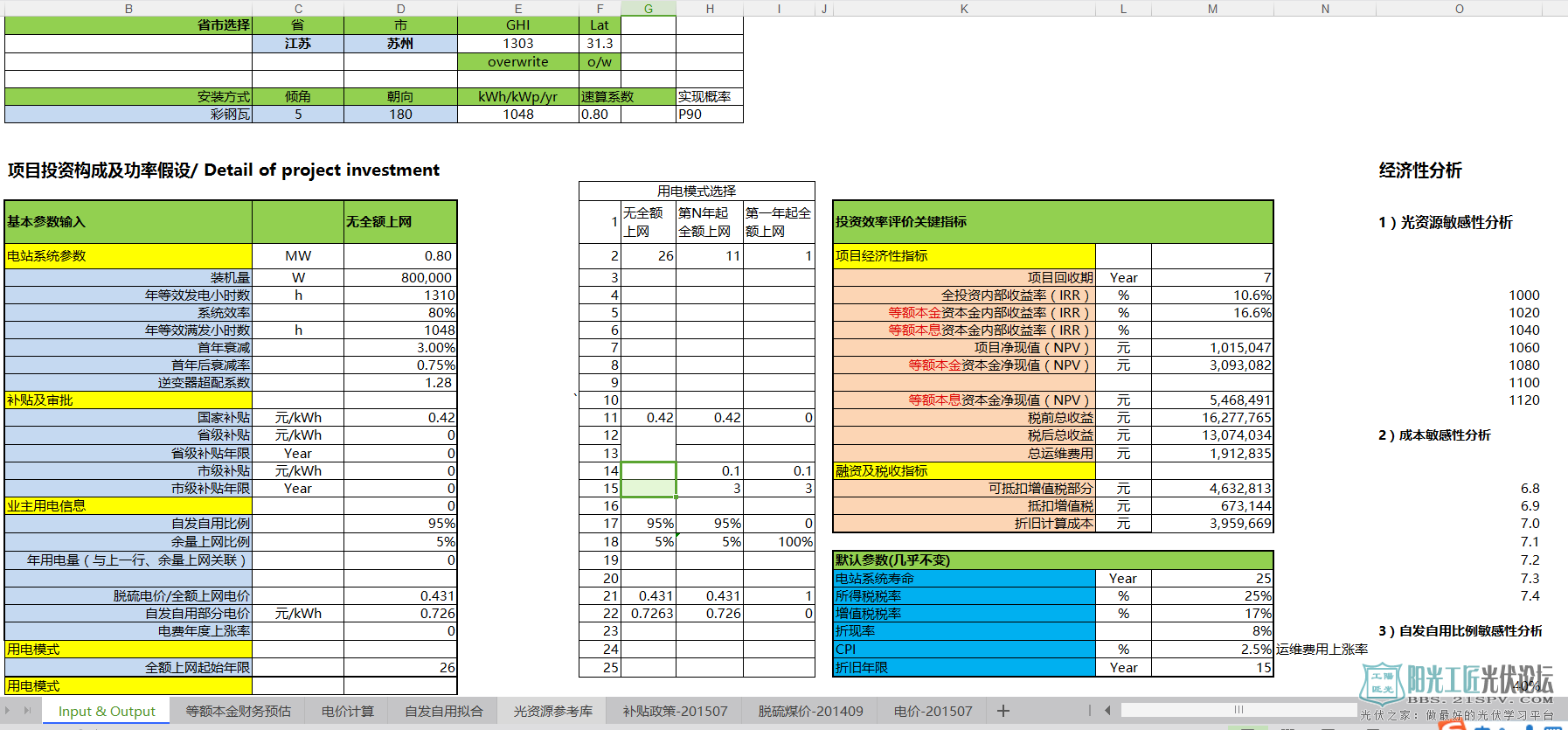Click the province cell 江苏
The height and width of the screenshot is (730, 1568).
pyautogui.click(x=298, y=44)
